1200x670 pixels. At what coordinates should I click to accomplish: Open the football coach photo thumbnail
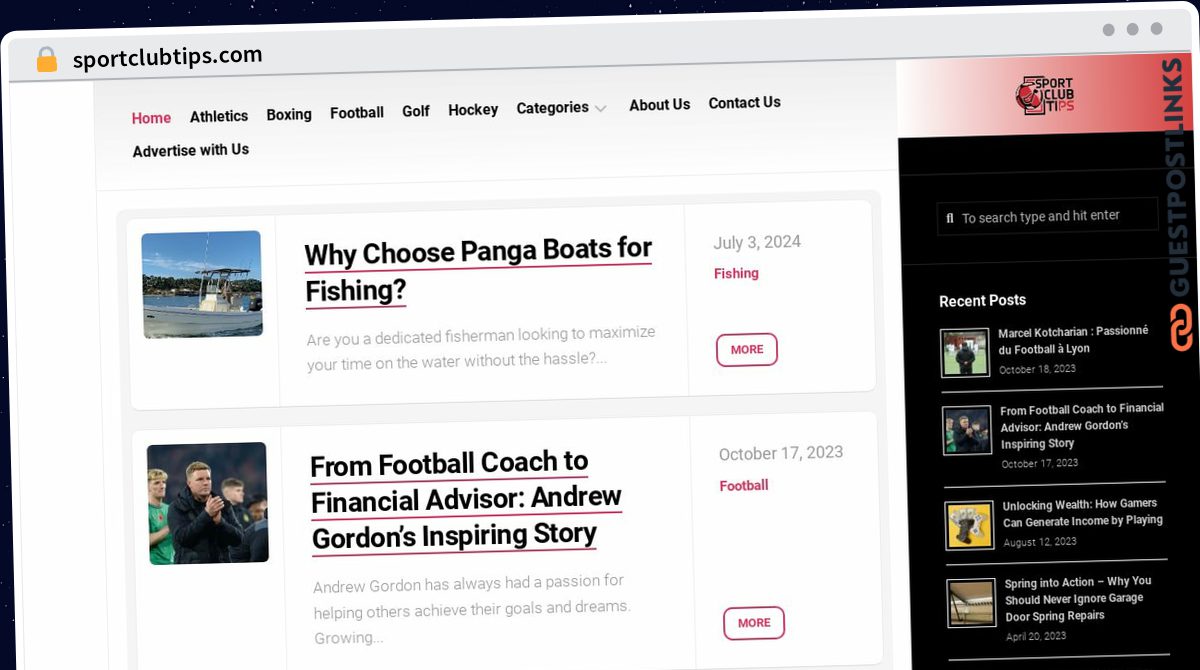pos(208,503)
